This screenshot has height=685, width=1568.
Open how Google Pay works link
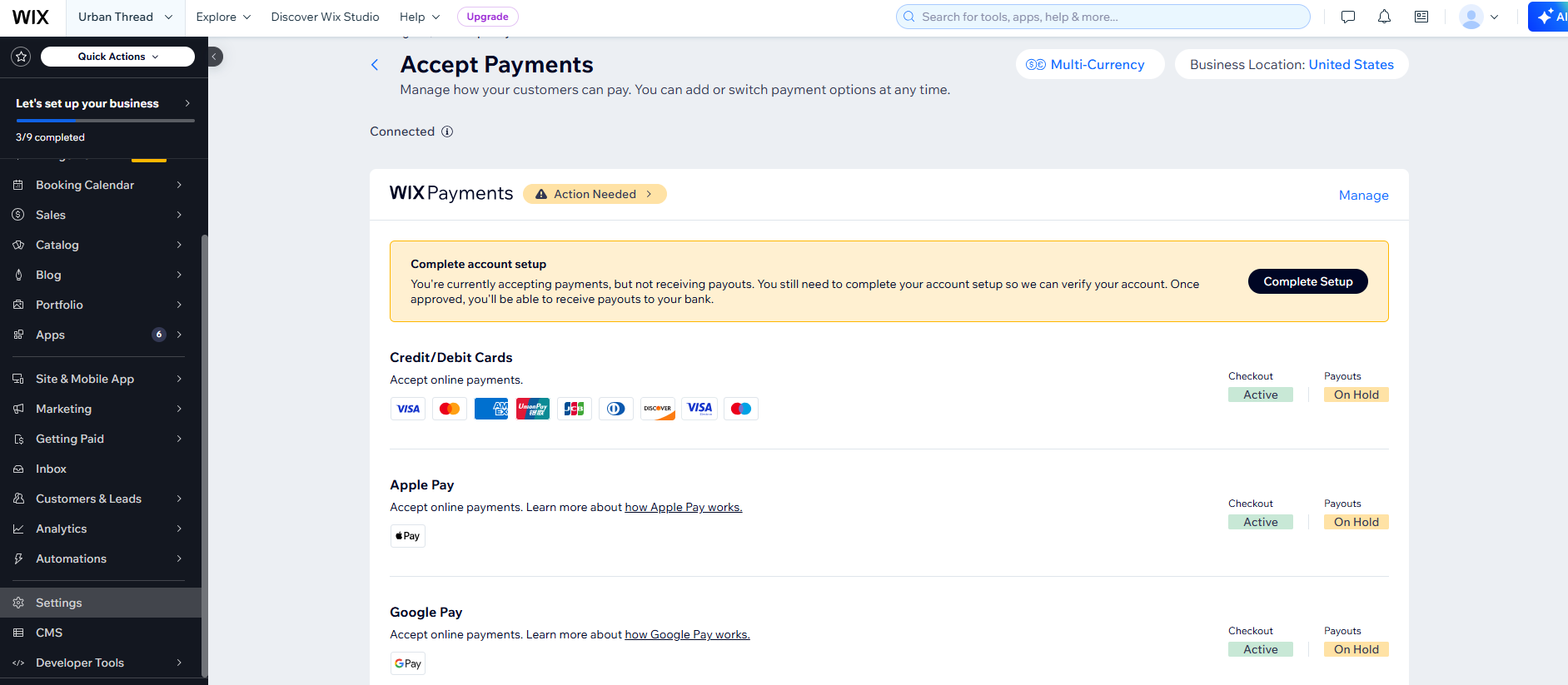(687, 635)
